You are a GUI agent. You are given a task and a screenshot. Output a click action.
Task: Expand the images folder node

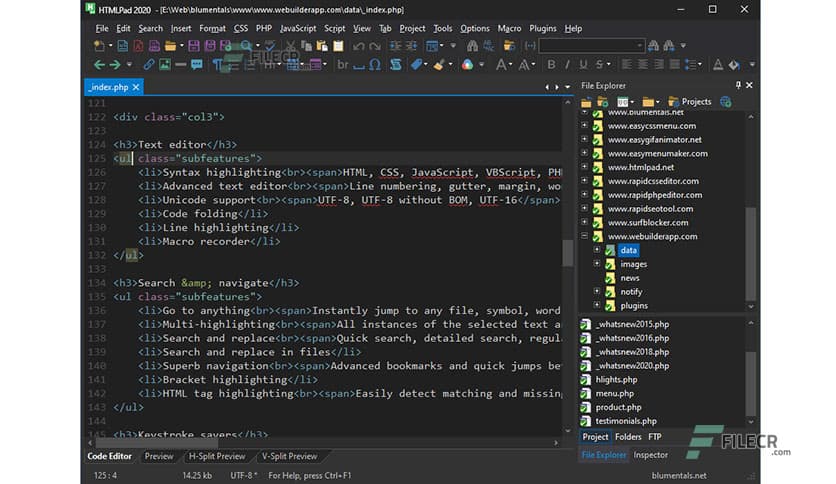597,264
